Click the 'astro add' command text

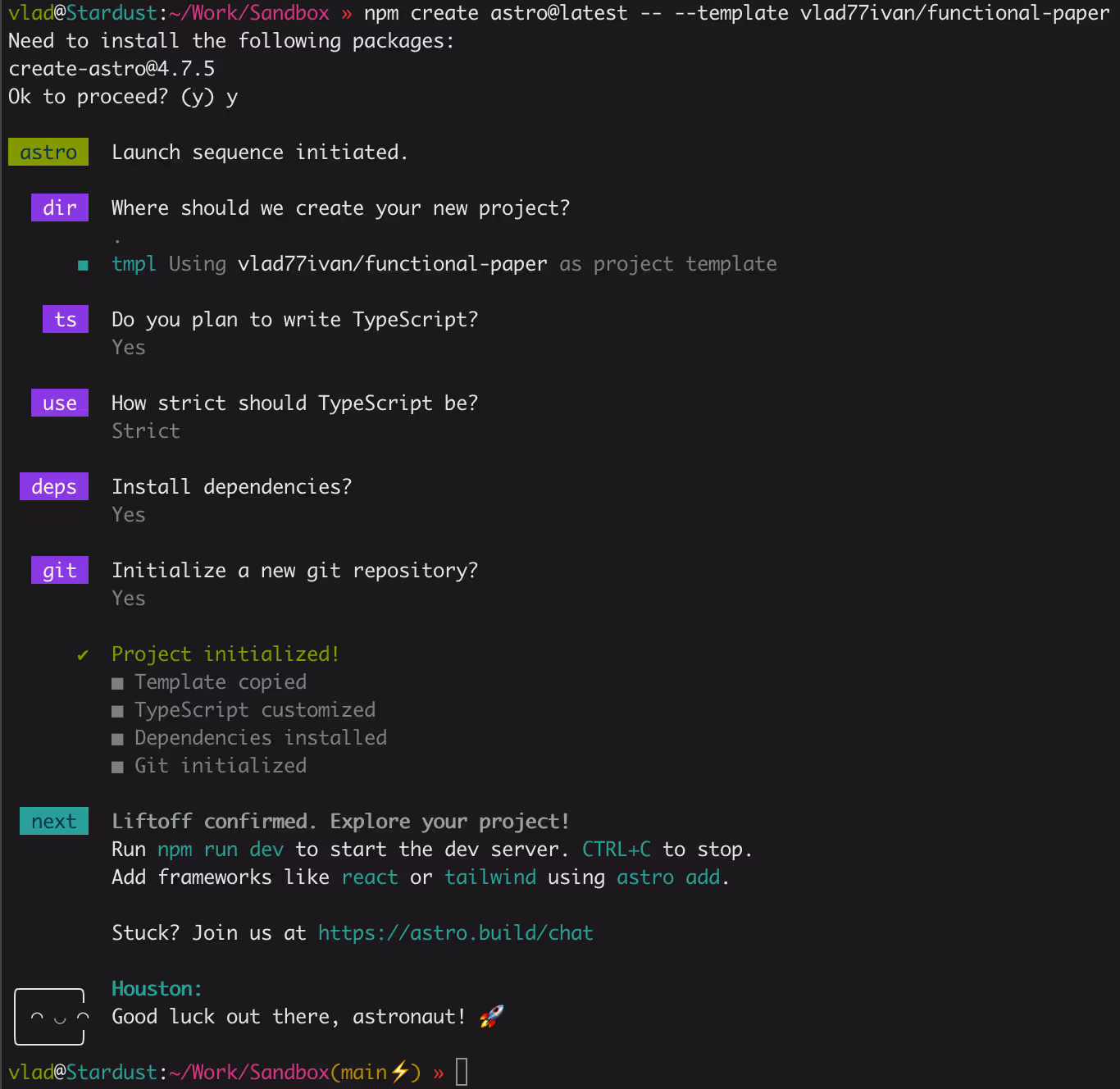[x=668, y=877]
